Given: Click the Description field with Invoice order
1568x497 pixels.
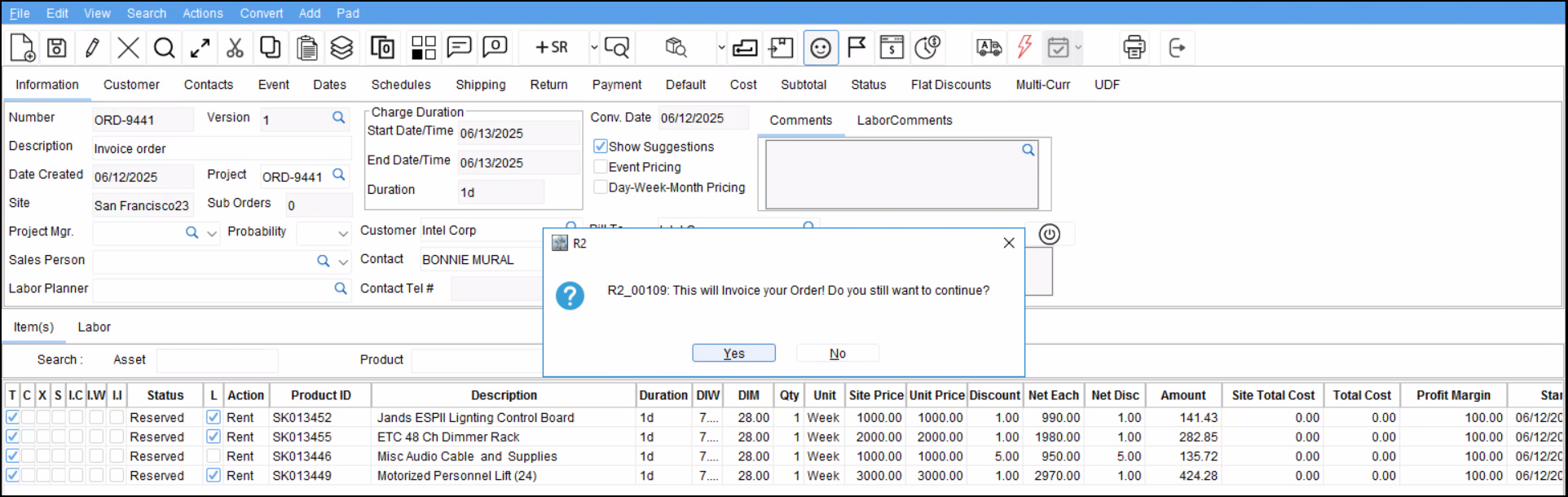Looking at the screenshot, I should click(x=220, y=149).
